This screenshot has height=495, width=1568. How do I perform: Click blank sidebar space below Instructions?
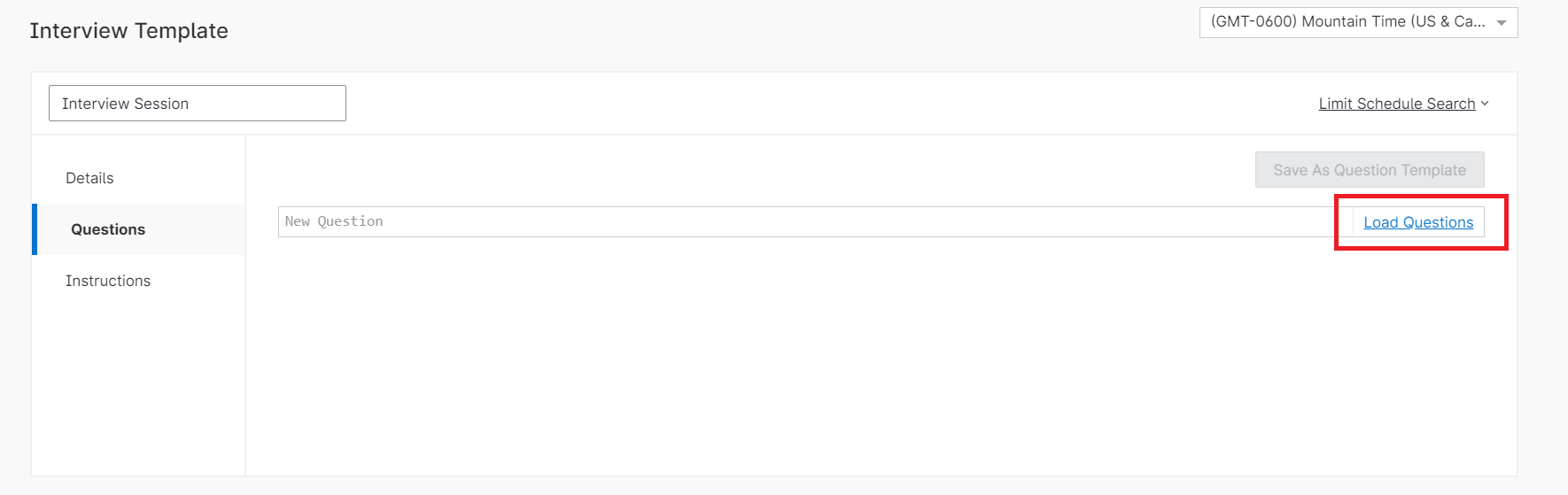tap(138, 381)
